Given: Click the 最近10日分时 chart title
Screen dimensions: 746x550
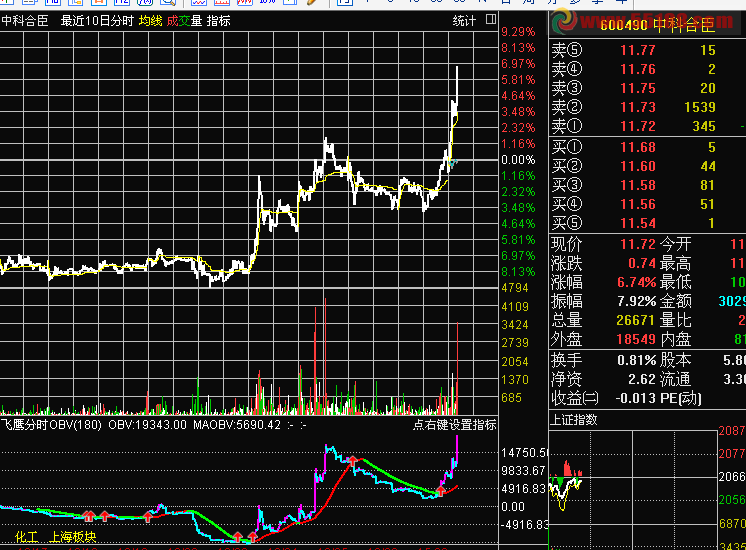Looking at the screenshot, I should click(x=97, y=21).
